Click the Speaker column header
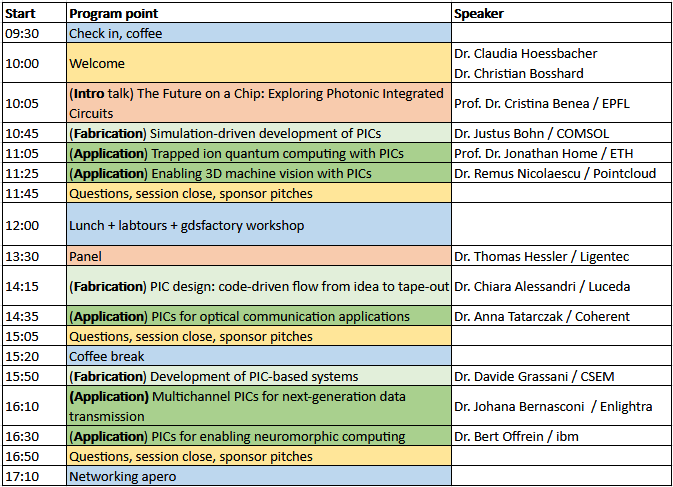Image resolution: width=673 pixels, height=487 pixels. click(561, 13)
